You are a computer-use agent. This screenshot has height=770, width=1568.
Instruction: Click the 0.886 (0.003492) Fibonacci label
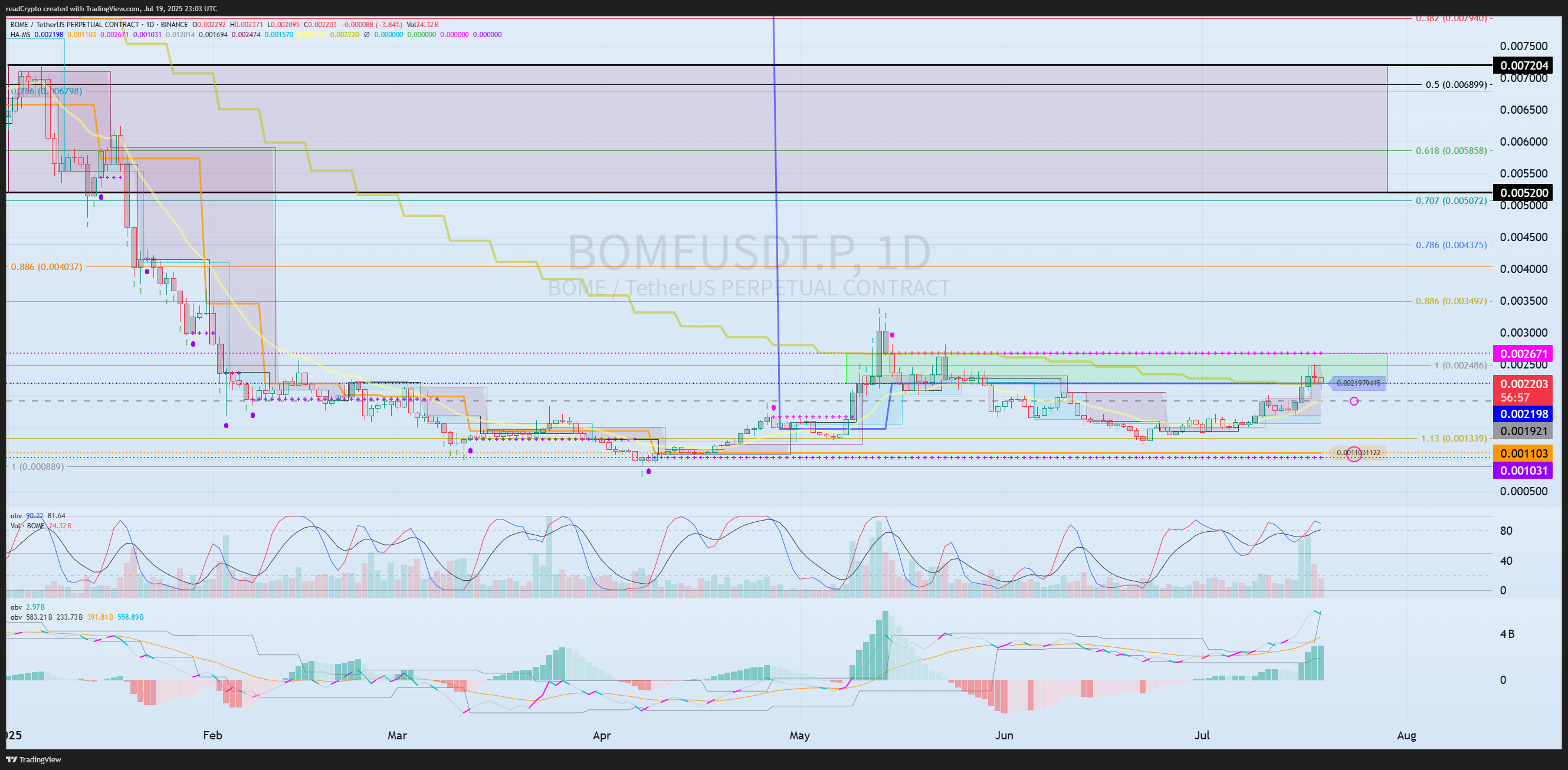coord(1451,301)
